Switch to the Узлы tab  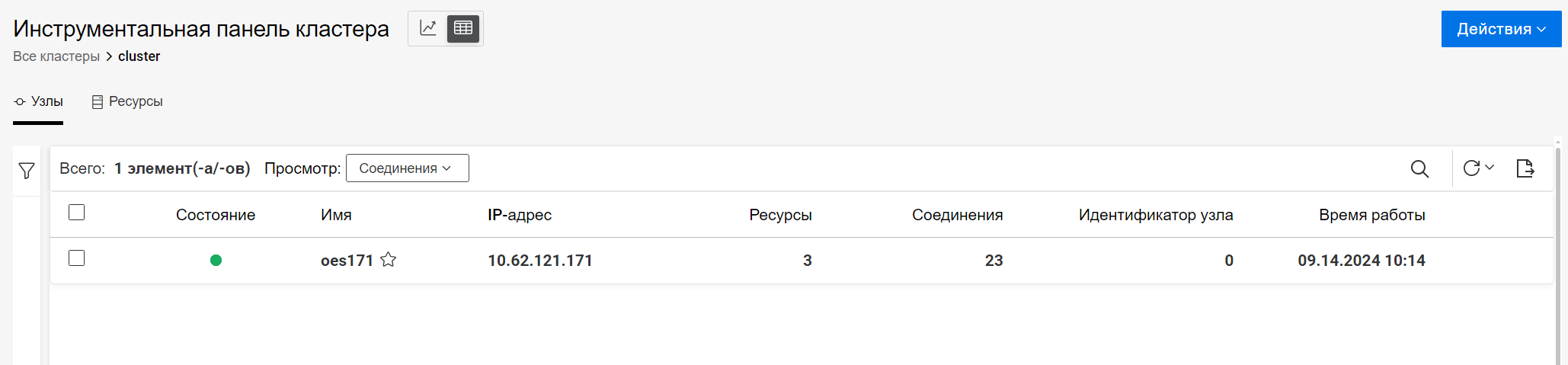tap(38, 102)
